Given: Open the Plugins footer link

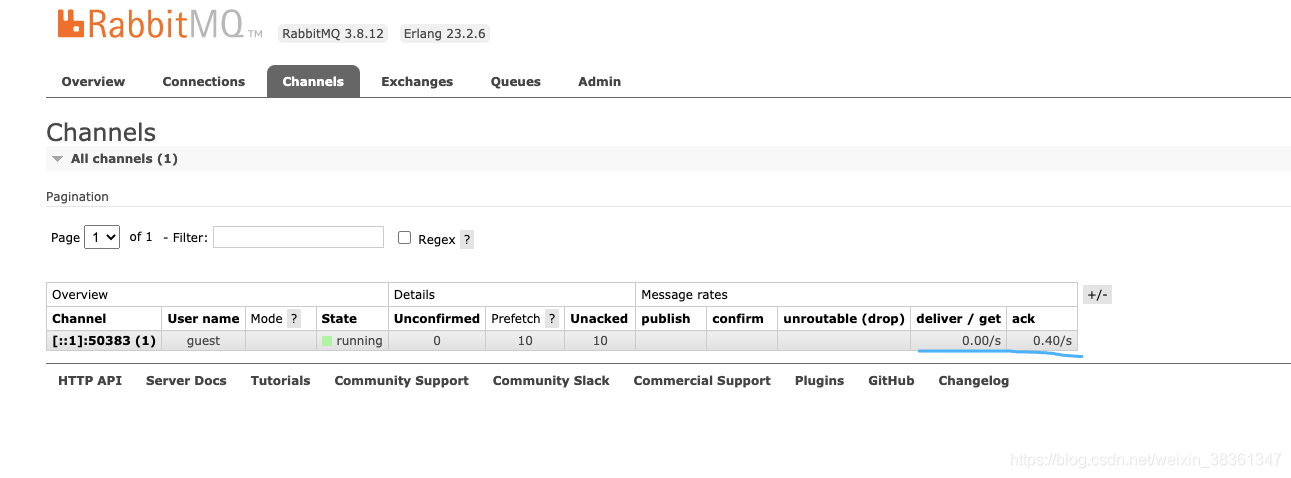Looking at the screenshot, I should coord(819,381).
